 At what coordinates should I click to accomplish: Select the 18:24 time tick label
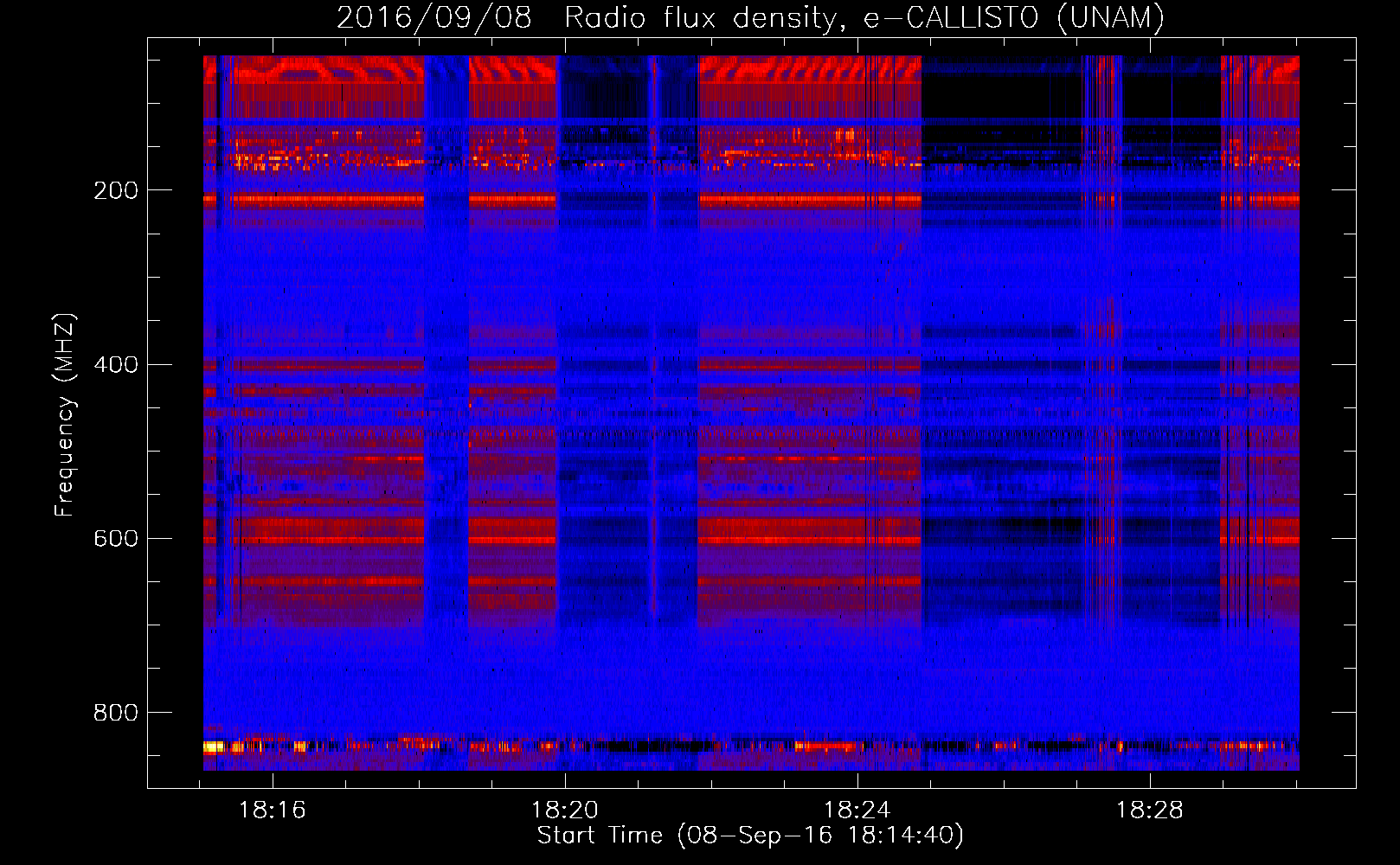click(x=857, y=811)
